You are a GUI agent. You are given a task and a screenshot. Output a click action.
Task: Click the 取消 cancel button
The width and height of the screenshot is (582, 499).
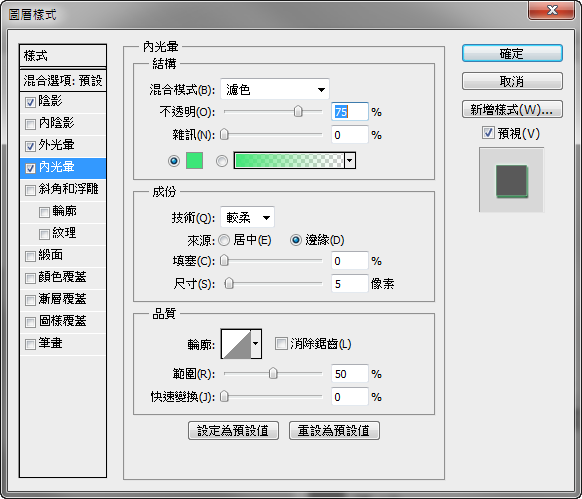[x=512, y=81]
